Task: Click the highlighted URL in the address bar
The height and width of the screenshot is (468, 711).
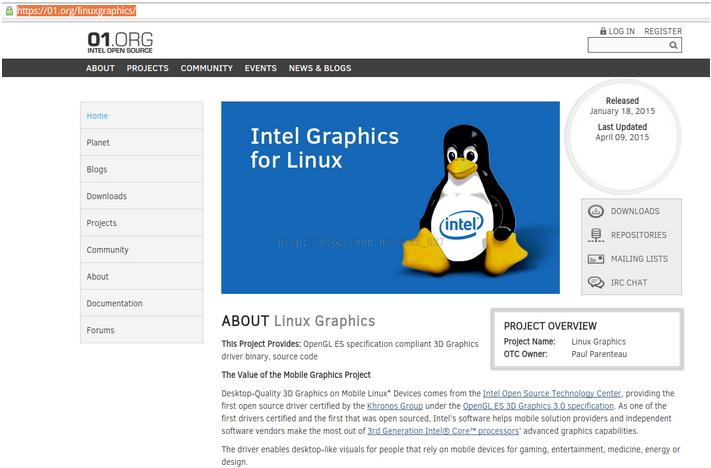Action: (x=76, y=10)
